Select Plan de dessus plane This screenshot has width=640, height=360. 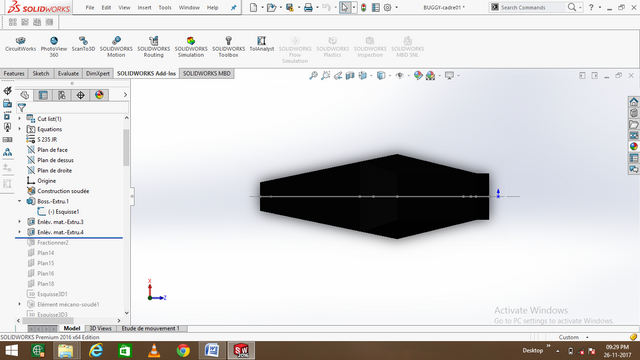point(55,160)
